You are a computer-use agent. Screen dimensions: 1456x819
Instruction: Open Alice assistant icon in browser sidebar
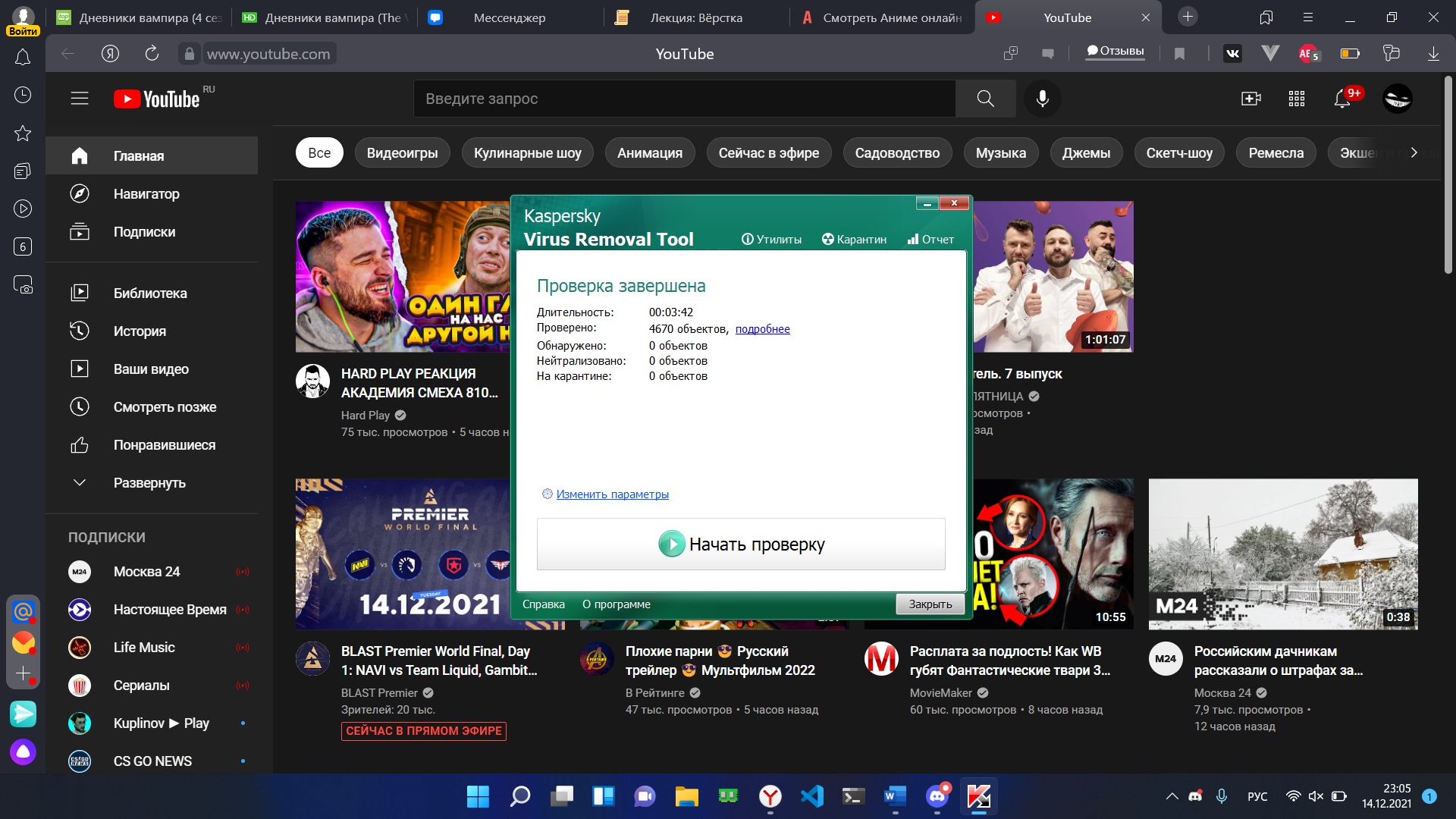23,752
